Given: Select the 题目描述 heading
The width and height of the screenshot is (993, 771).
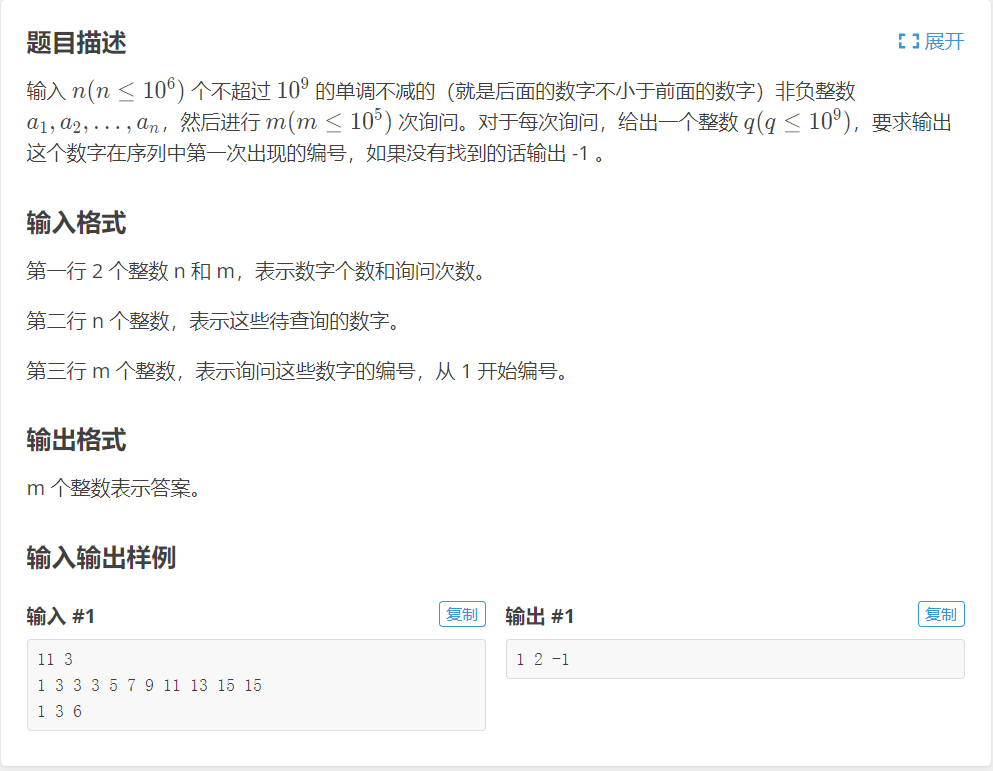Looking at the screenshot, I should click(x=77, y=42).
